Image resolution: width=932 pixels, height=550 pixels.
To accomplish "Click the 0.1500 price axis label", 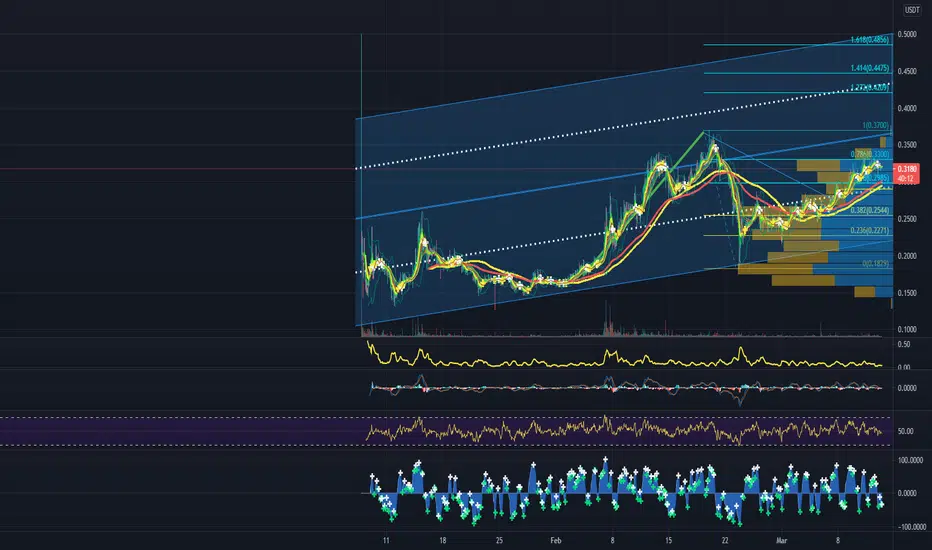I will (x=907, y=293).
